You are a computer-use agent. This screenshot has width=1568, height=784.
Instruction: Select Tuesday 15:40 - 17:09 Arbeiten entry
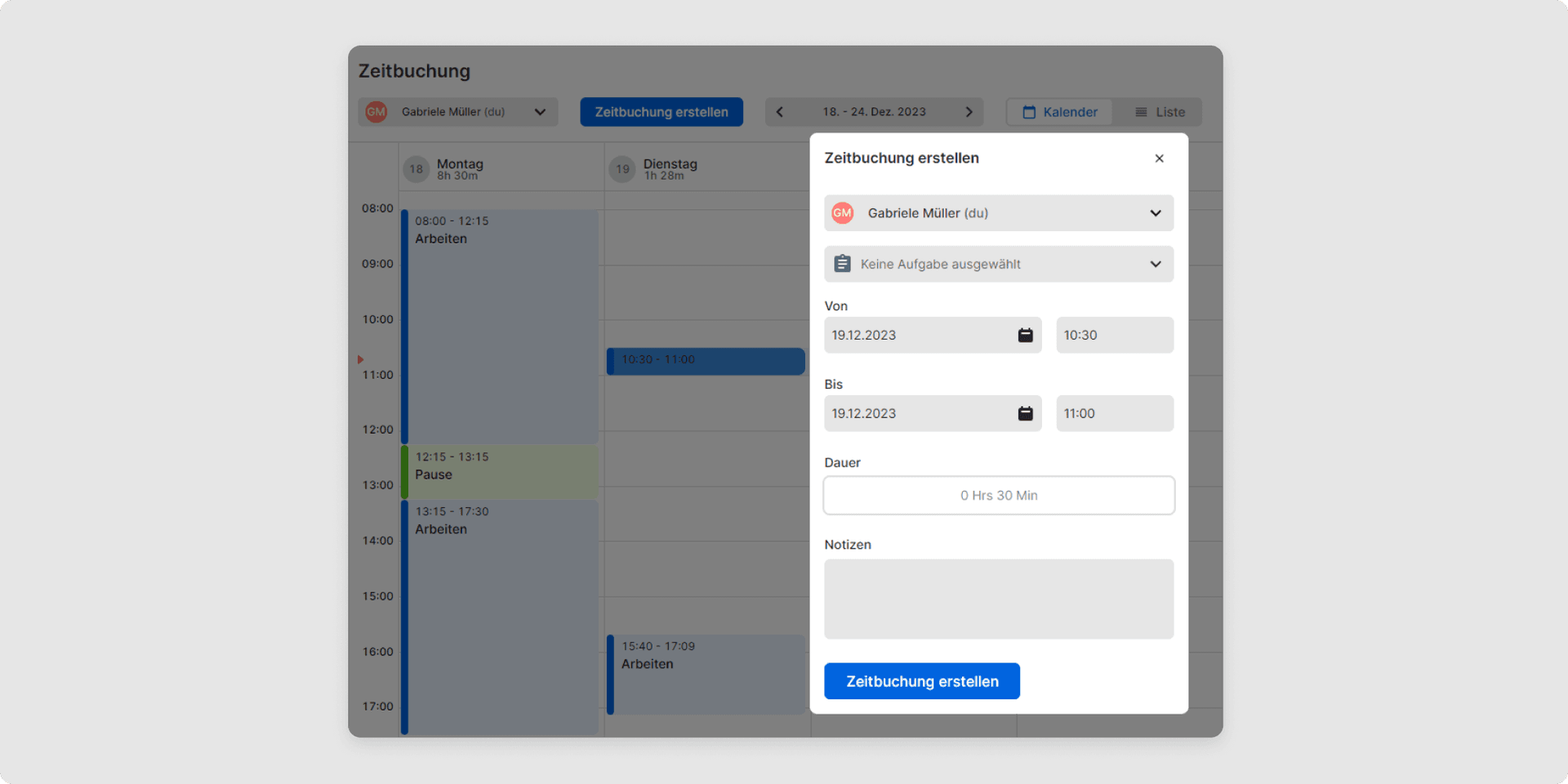pos(706,675)
